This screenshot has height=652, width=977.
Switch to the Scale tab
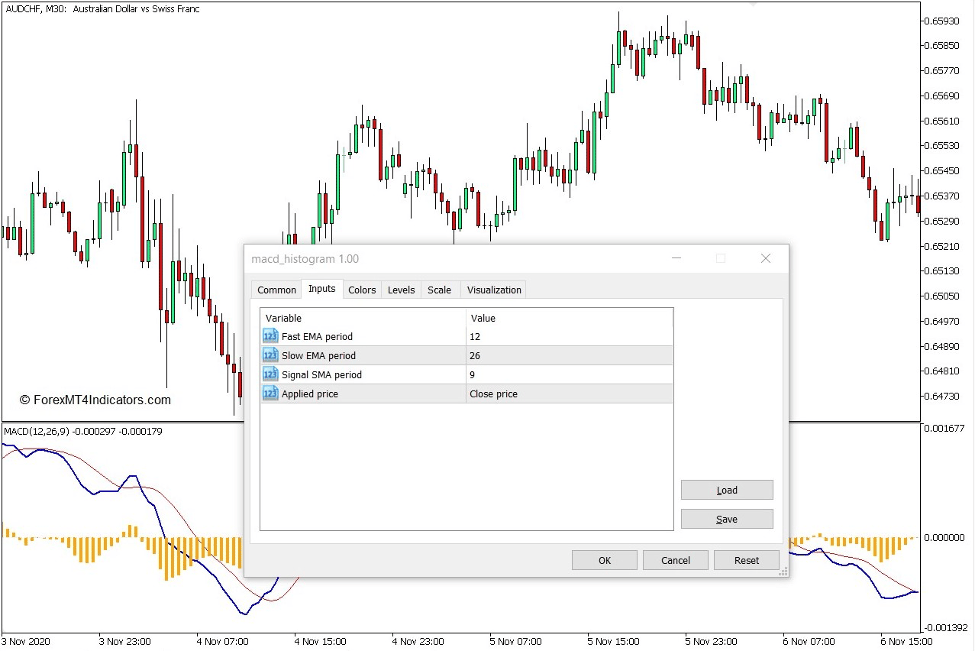click(439, 289)
